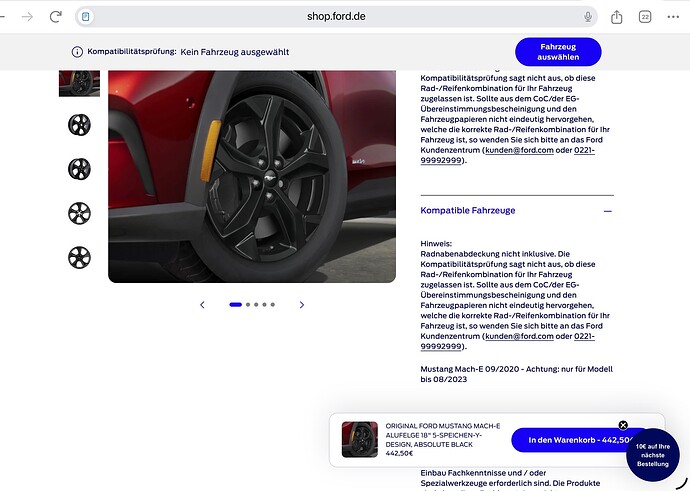Open the reader/page icon in address bar

[x=86, y=17]
